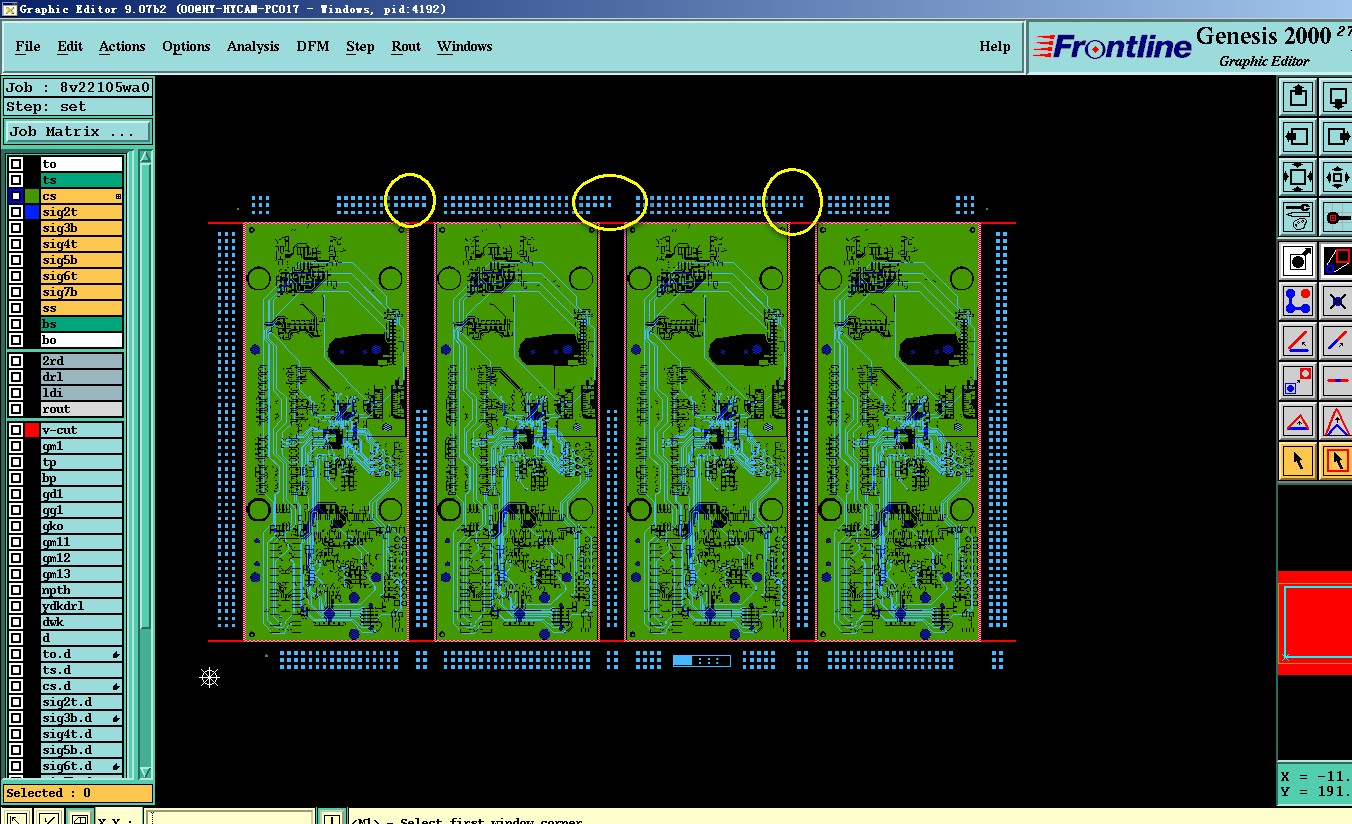Click the red and blue diagonal line icon

(1337, 341)
